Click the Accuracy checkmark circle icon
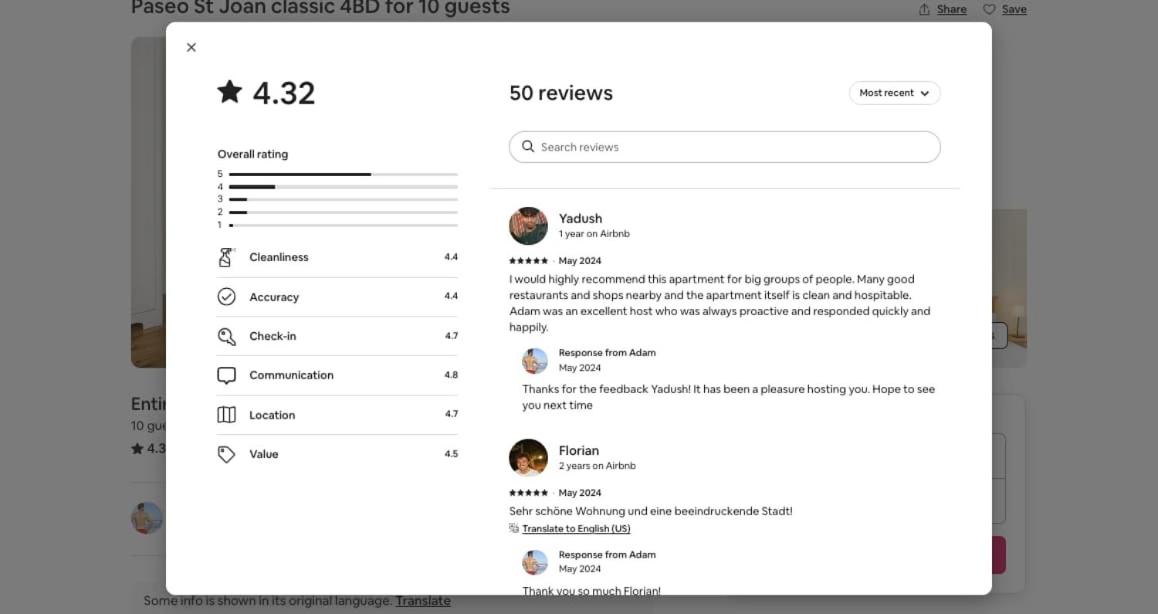This screenshot has width=1158, height=614. (x=227, y=296)
